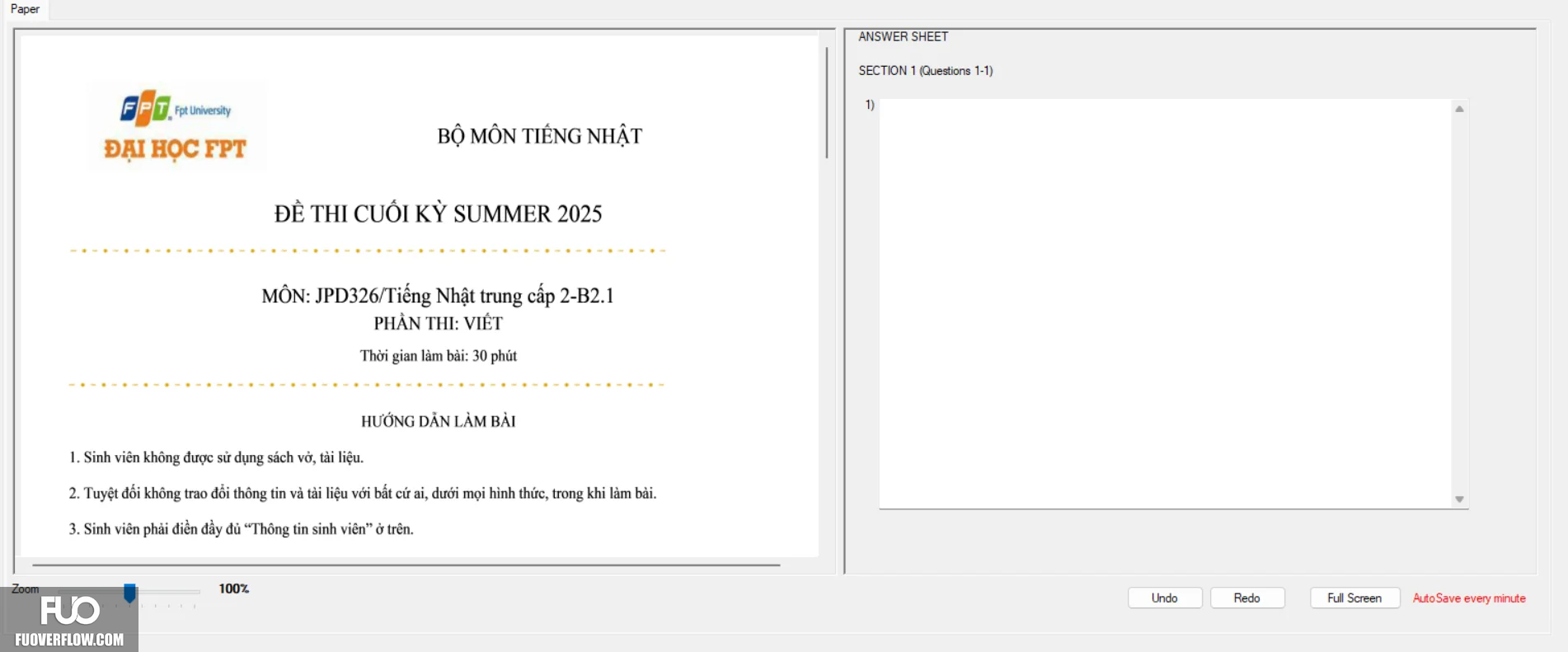Viewport: 1568px width, 652px height.
Task: Click the Redo button
Action: pyautogui.click(x=1246, y=598)
